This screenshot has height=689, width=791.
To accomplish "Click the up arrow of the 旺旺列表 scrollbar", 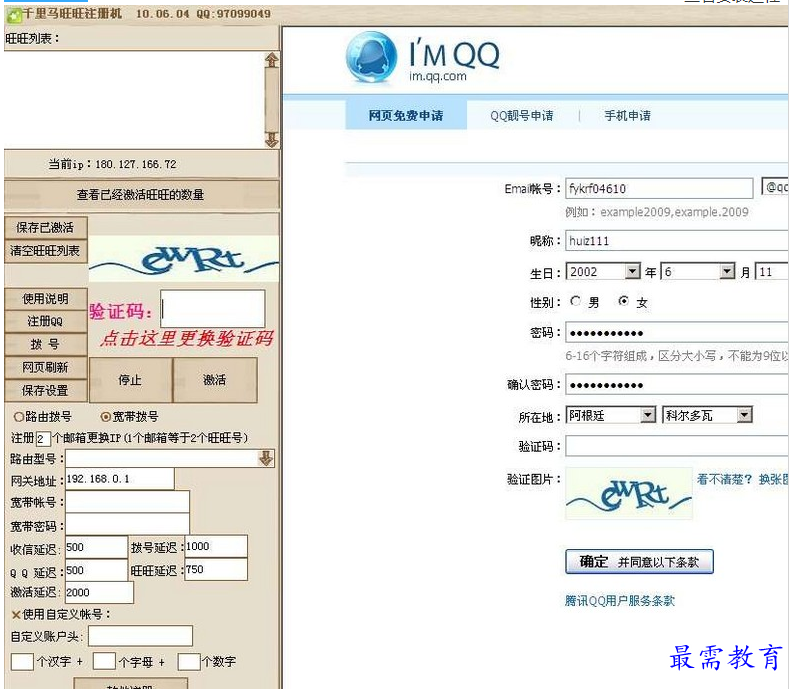I will coord(272,61).
